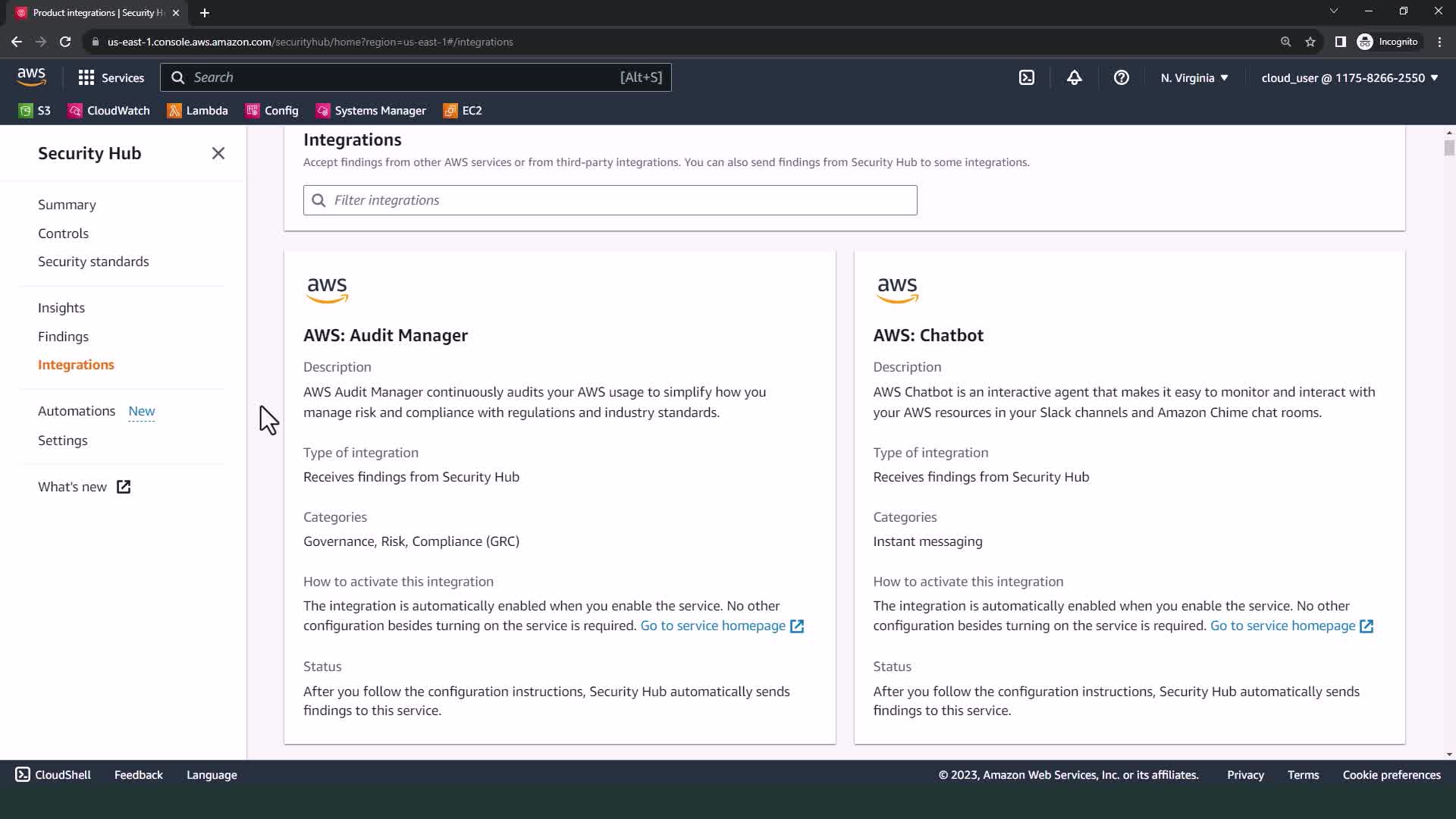Open the Systems Manager favorites shortcut

pyautogui.click(x=371, y=111)
